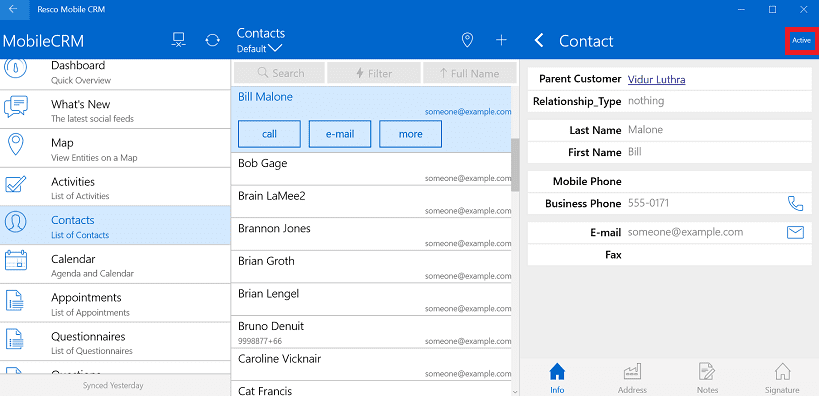
Task: Click the contacts list scrollbar thumb
Action: point(514,165)
